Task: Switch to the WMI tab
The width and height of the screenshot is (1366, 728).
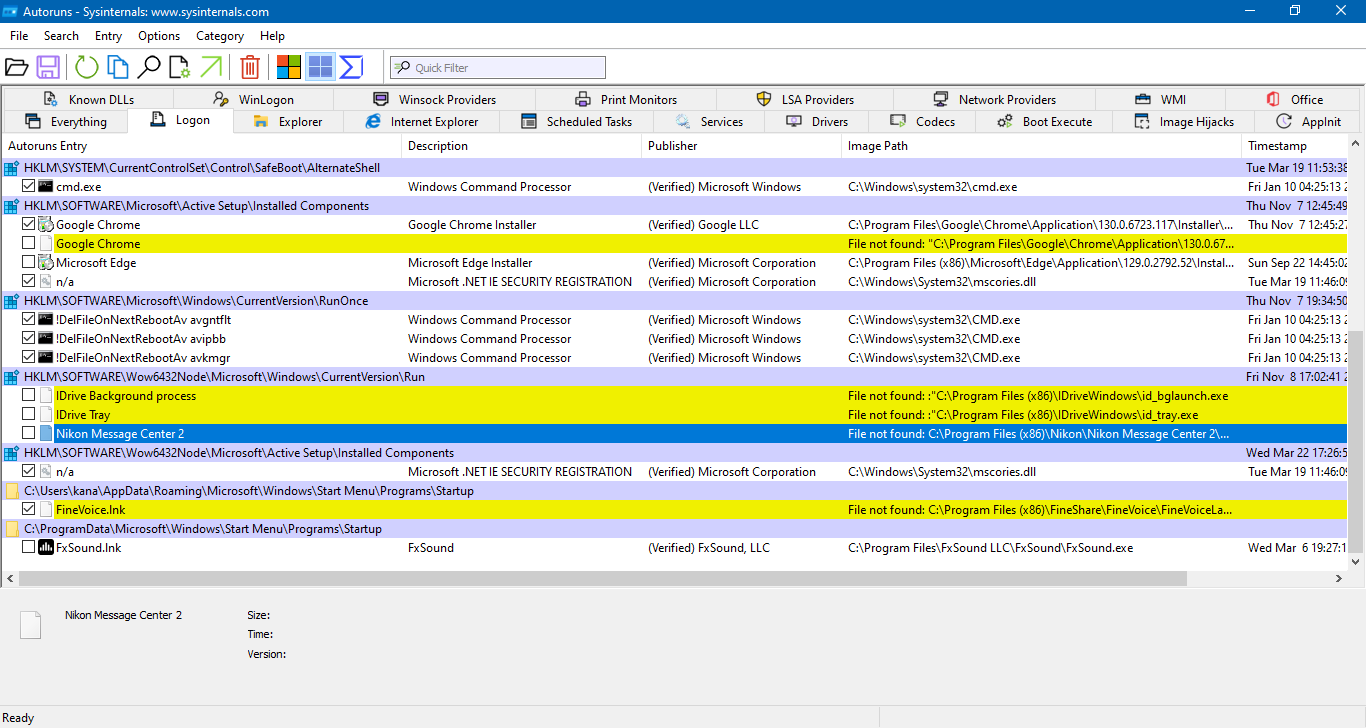Action: [1160, 99]
